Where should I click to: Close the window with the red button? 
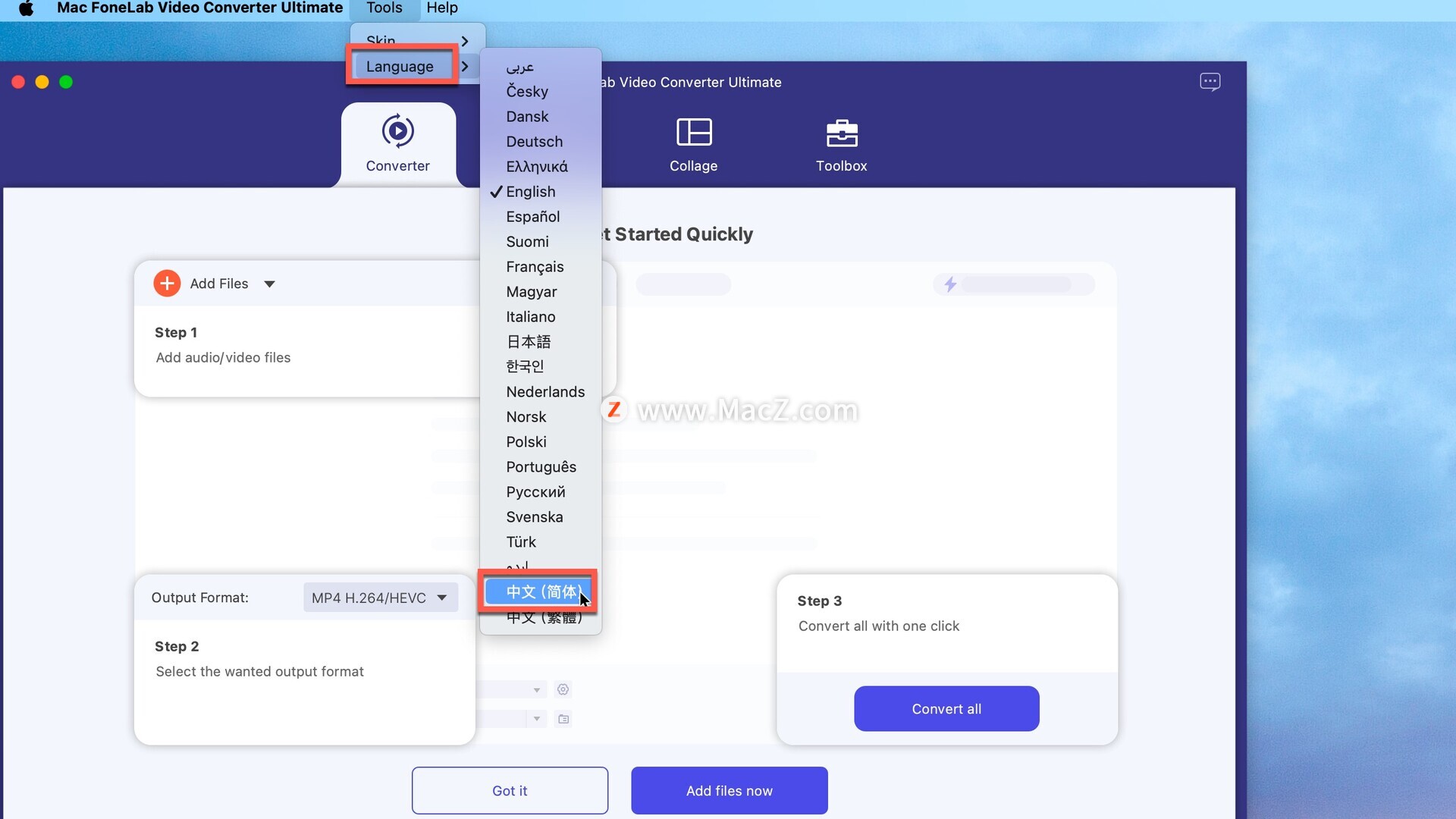18,82
